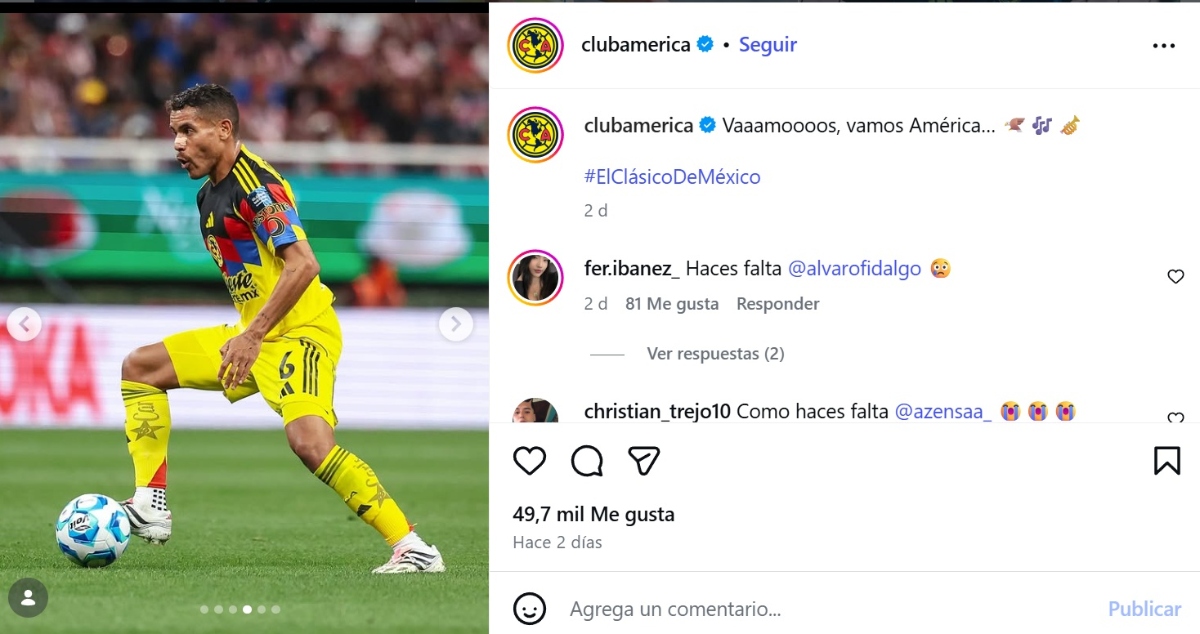The width and height of the screenshot is (1200, 634).
Task: Reply to fer.ibanez_ via Responder
Action: pos(778,304)
